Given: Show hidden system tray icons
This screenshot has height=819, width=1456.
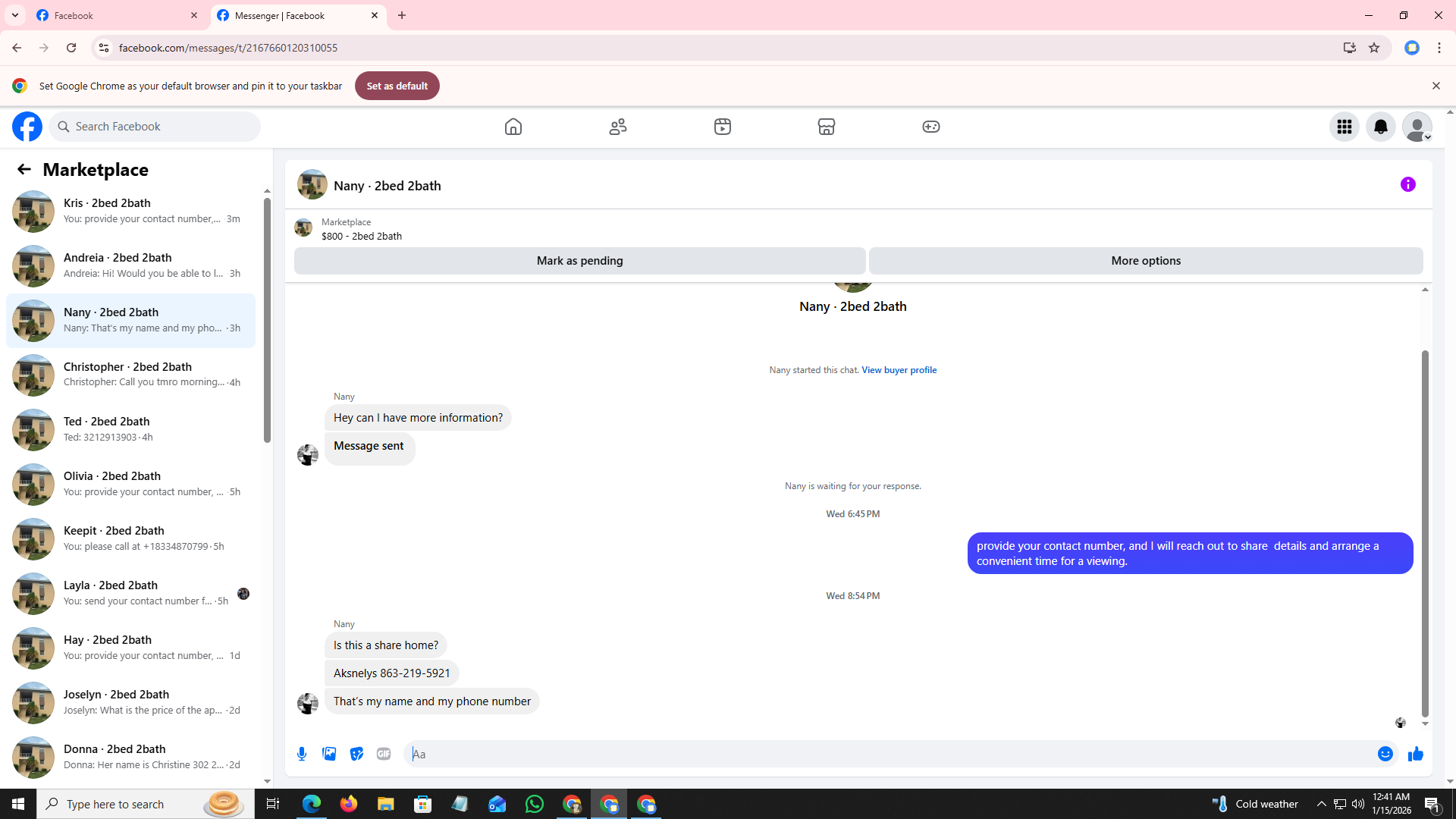Looking at the screenshot, I should click(1321, 804).
